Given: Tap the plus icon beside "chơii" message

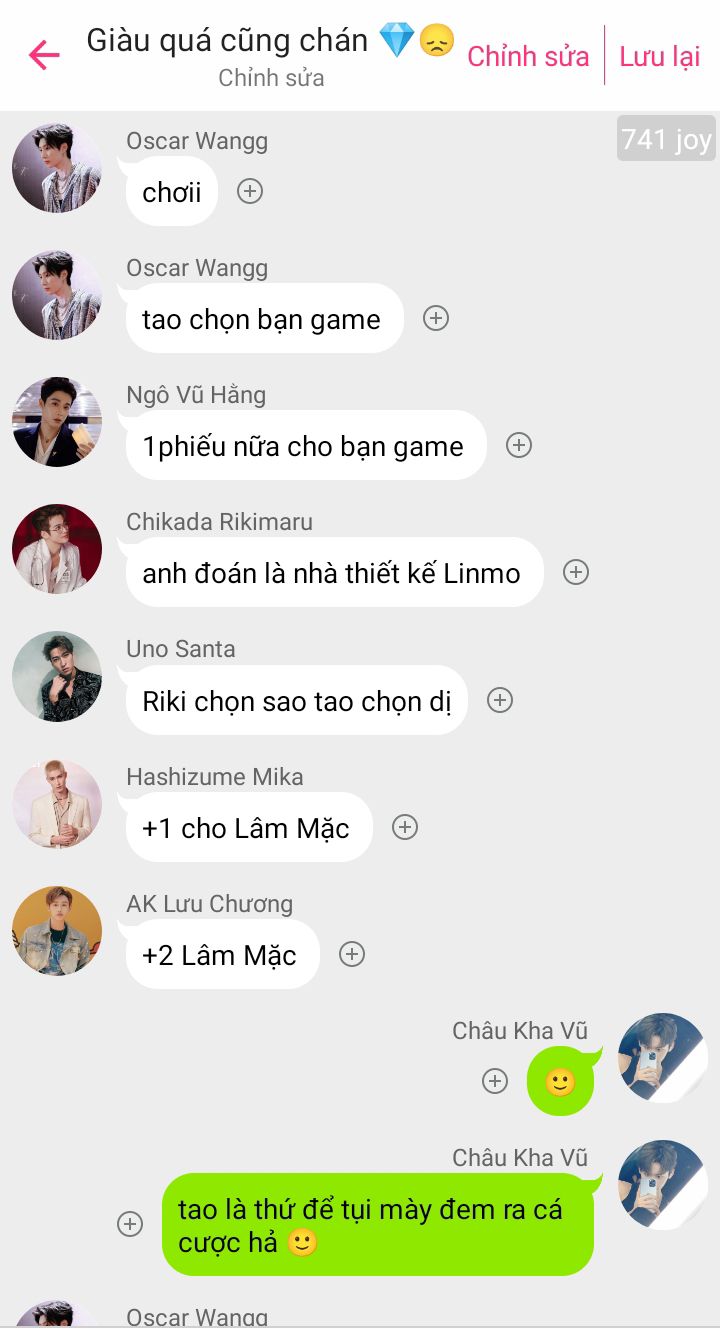Looking at the screenshot, I should [250, 191].
